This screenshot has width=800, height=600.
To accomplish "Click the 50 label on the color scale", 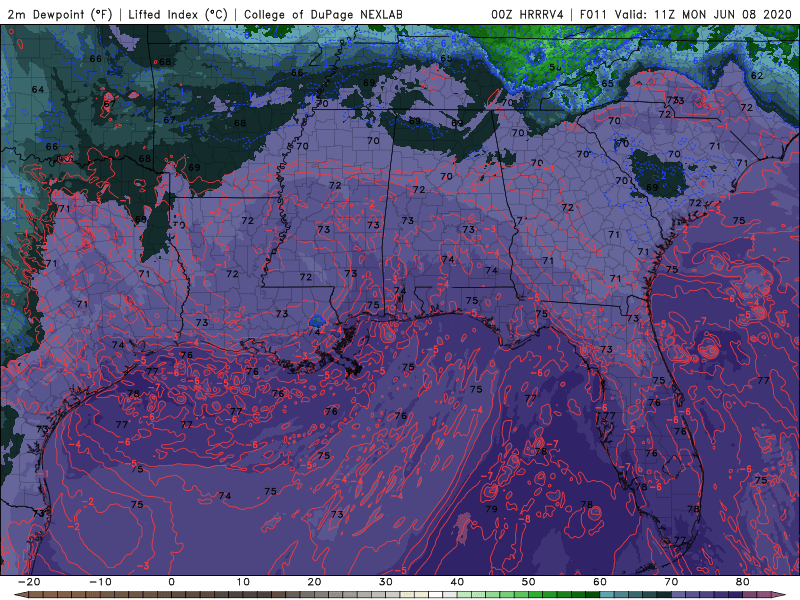I will pyautogui.click(x=529, y=582).
